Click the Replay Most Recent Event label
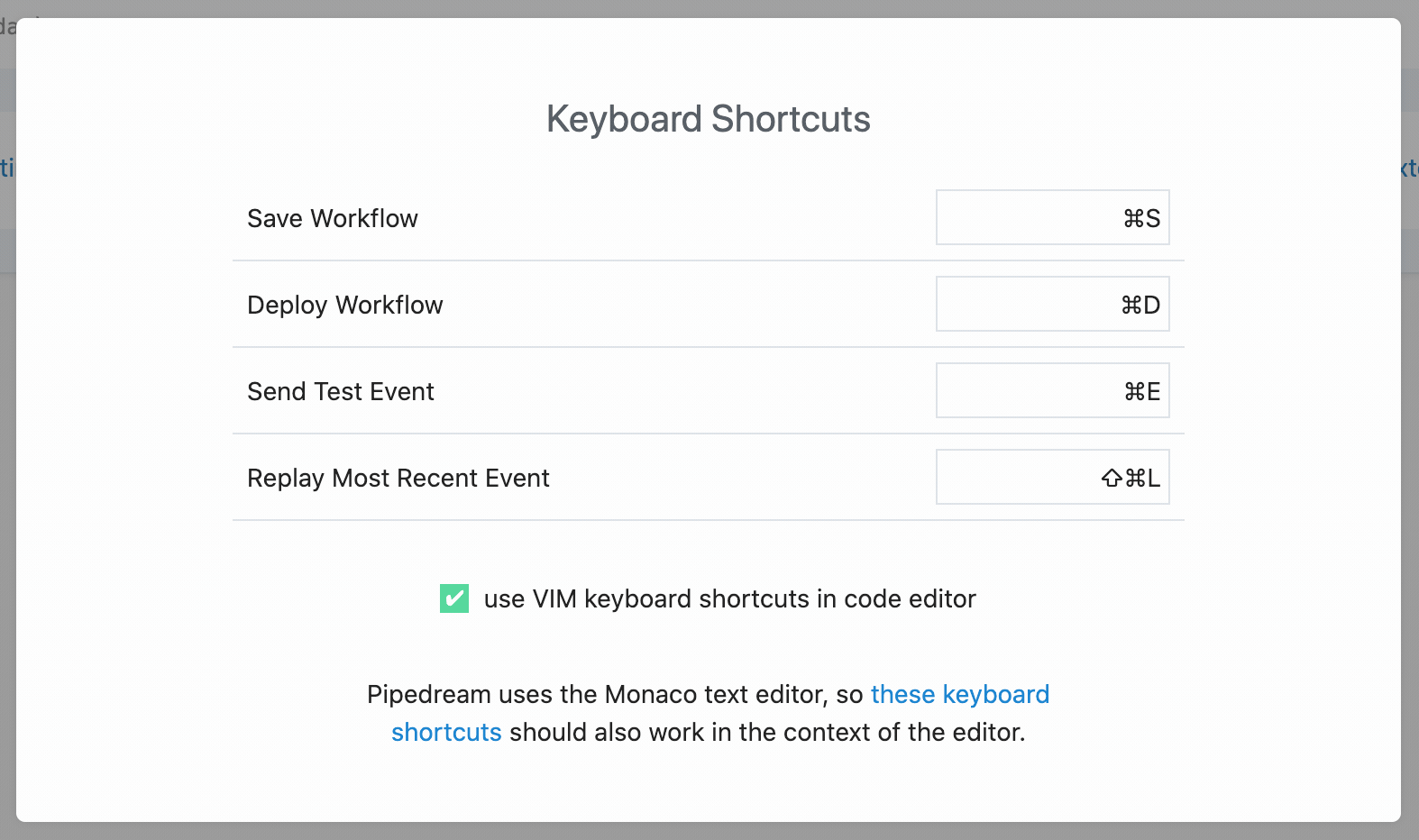Viewport: 1419px width, 840px height. [398, 478]
